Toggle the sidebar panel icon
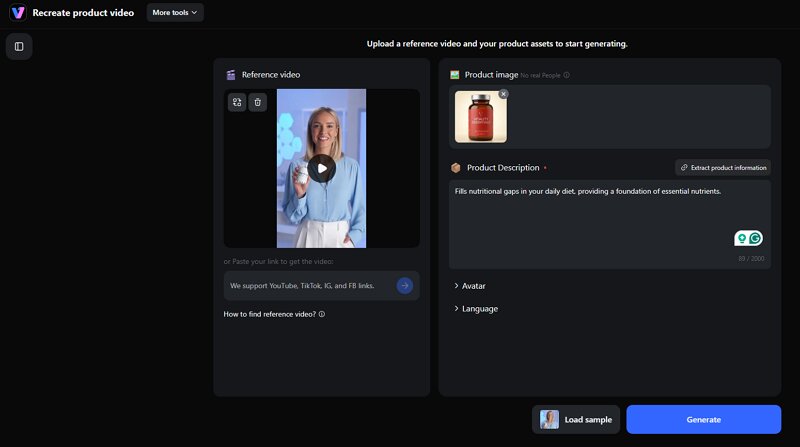The width and height of the screenshot is (800, 447). [19, 46]
